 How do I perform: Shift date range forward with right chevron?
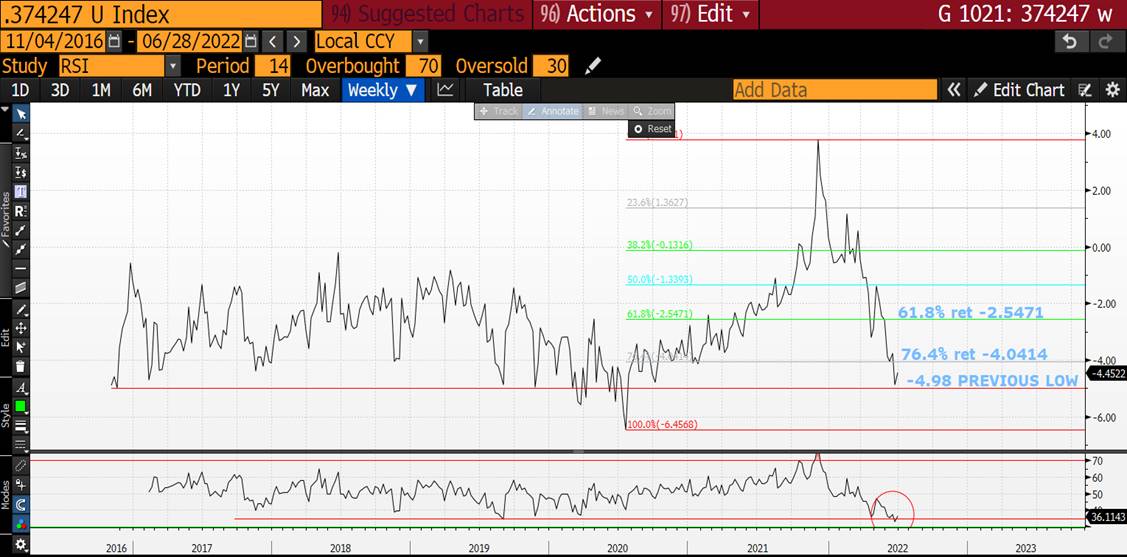click(295, 41)
